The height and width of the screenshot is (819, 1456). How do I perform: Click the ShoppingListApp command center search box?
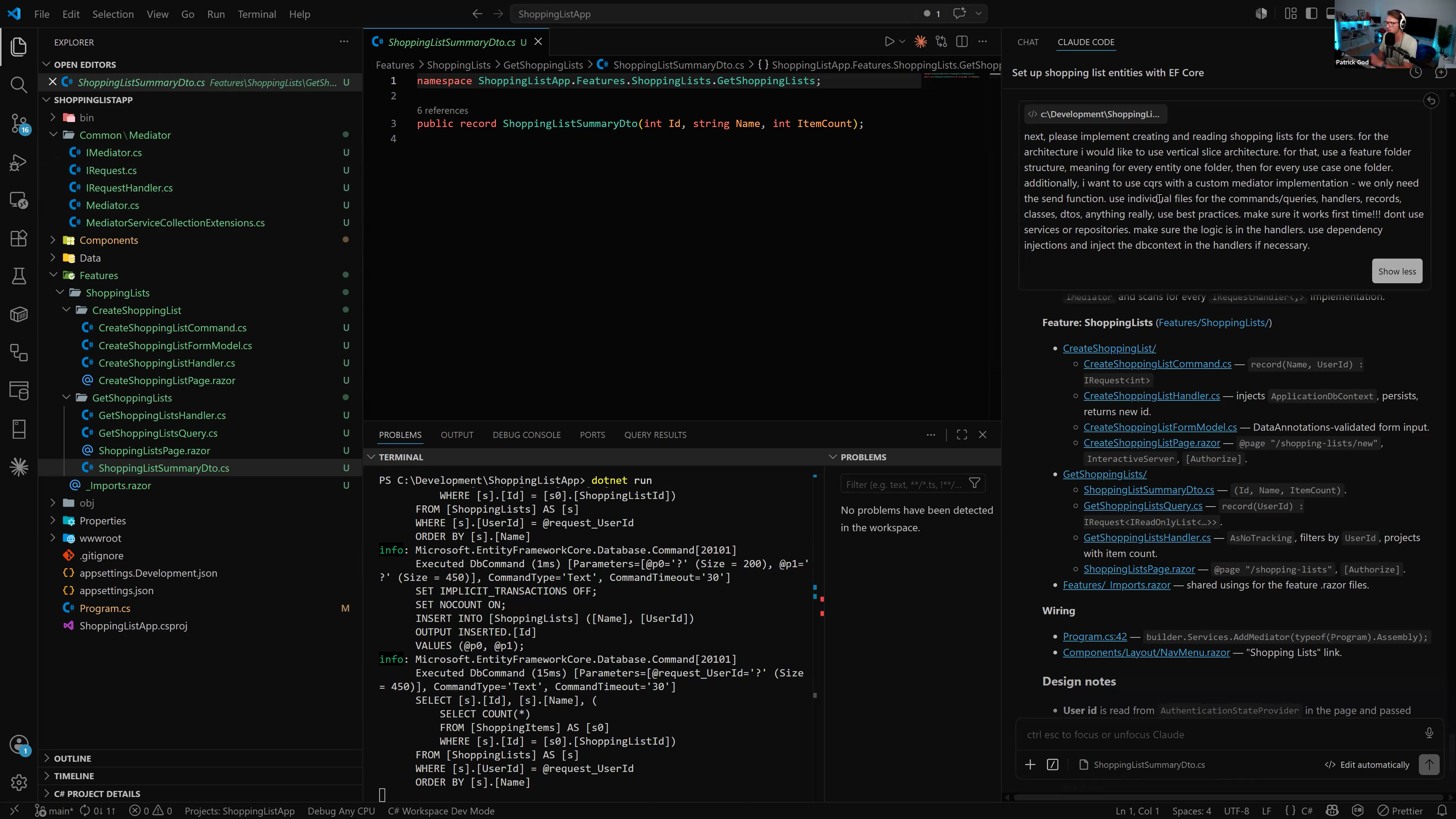pos(749,14)
